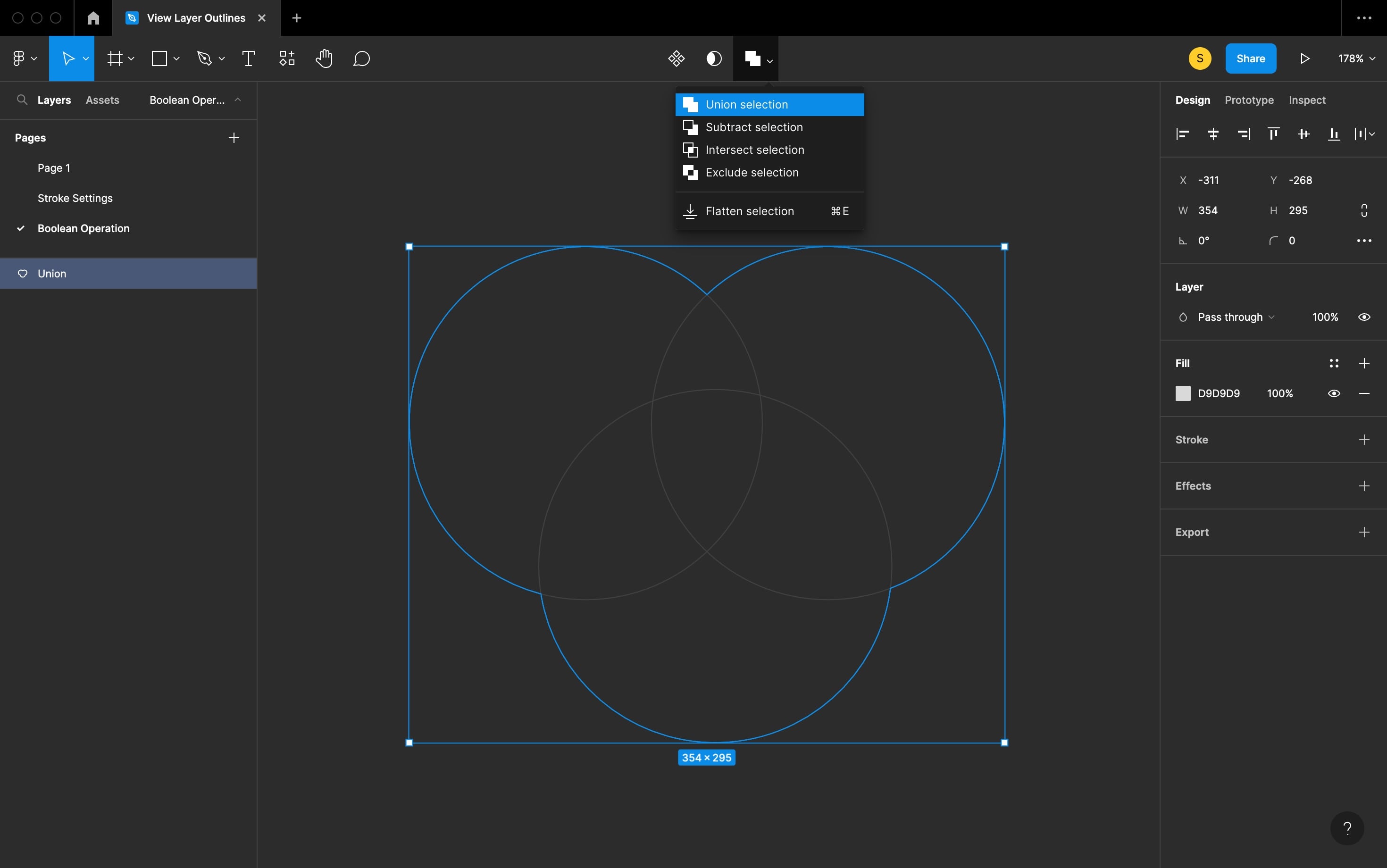Select the Text tool

coord(248,58)
